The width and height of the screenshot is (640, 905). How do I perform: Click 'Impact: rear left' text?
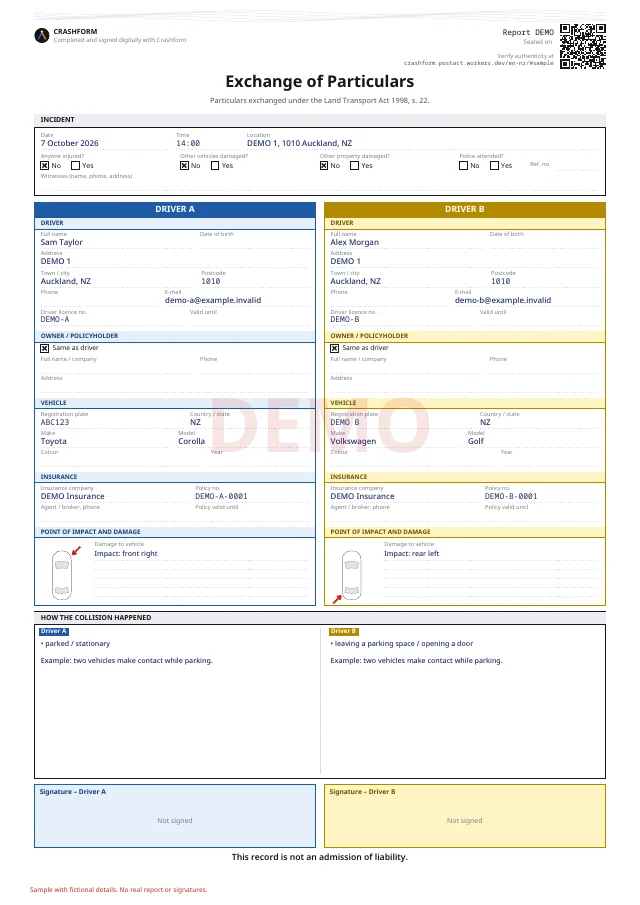pos(411,554)
